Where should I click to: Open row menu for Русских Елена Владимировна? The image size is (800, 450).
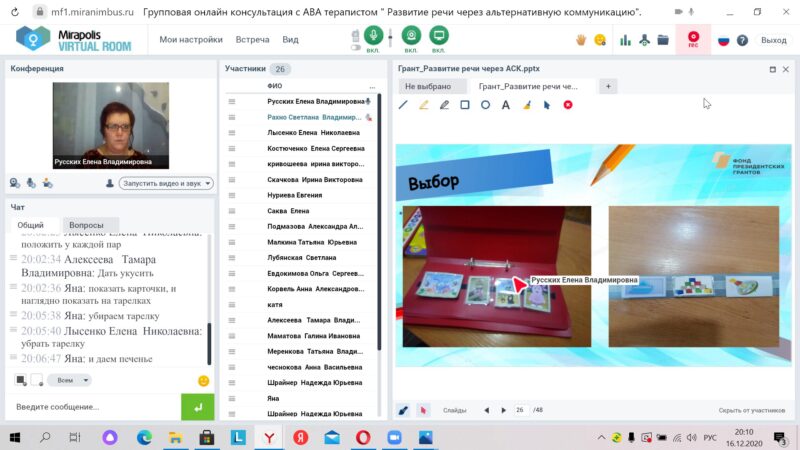(232, 102)
